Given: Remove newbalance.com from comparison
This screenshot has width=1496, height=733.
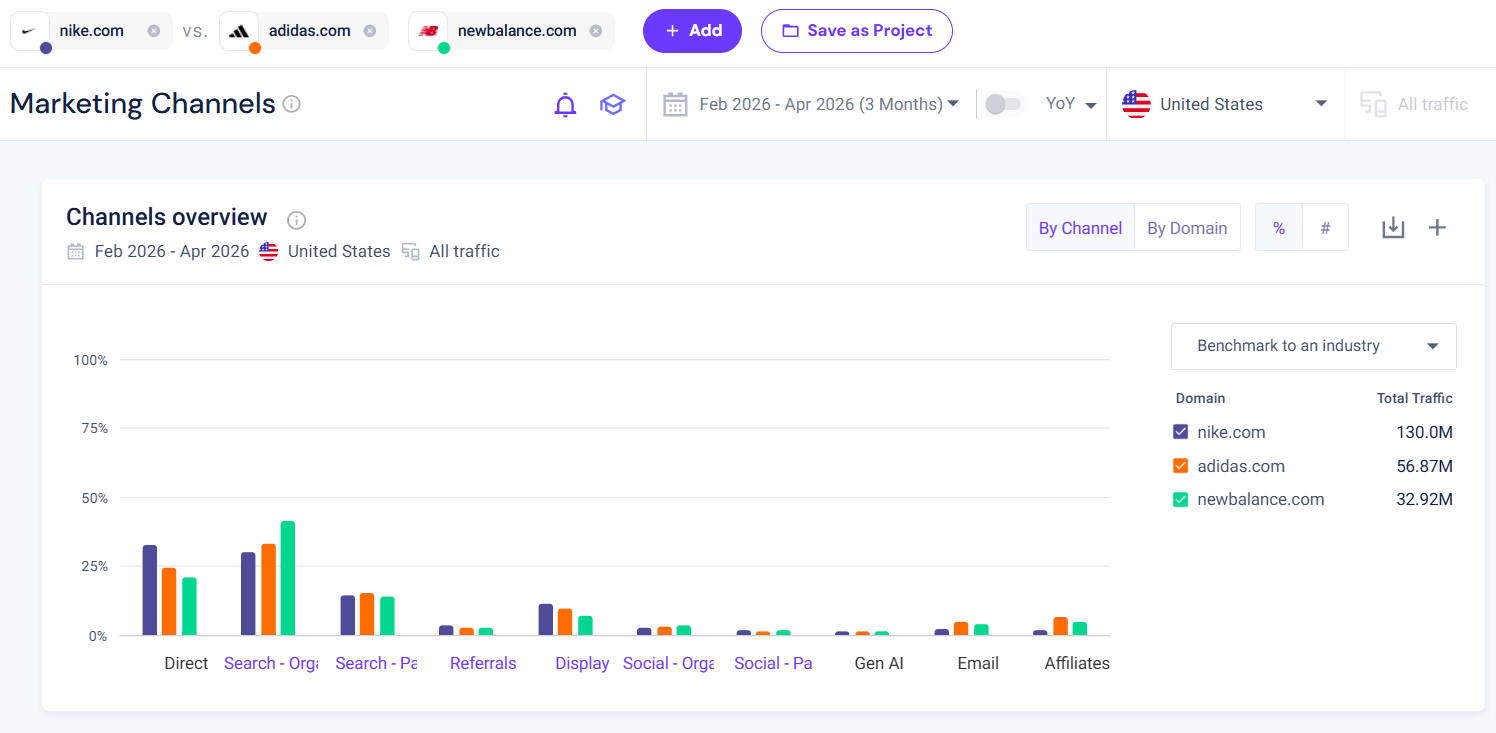Looking at the screenshot, I should pos(595,31).
